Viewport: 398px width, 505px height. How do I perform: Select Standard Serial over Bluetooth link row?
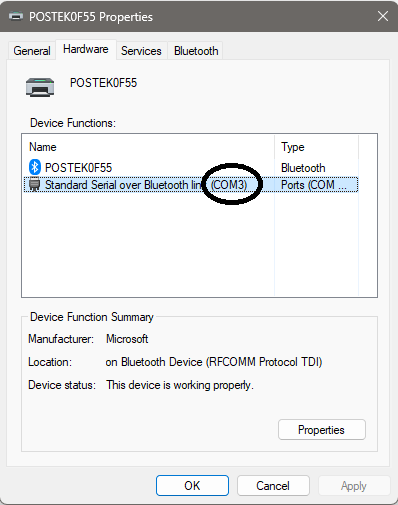coord(191,185)
